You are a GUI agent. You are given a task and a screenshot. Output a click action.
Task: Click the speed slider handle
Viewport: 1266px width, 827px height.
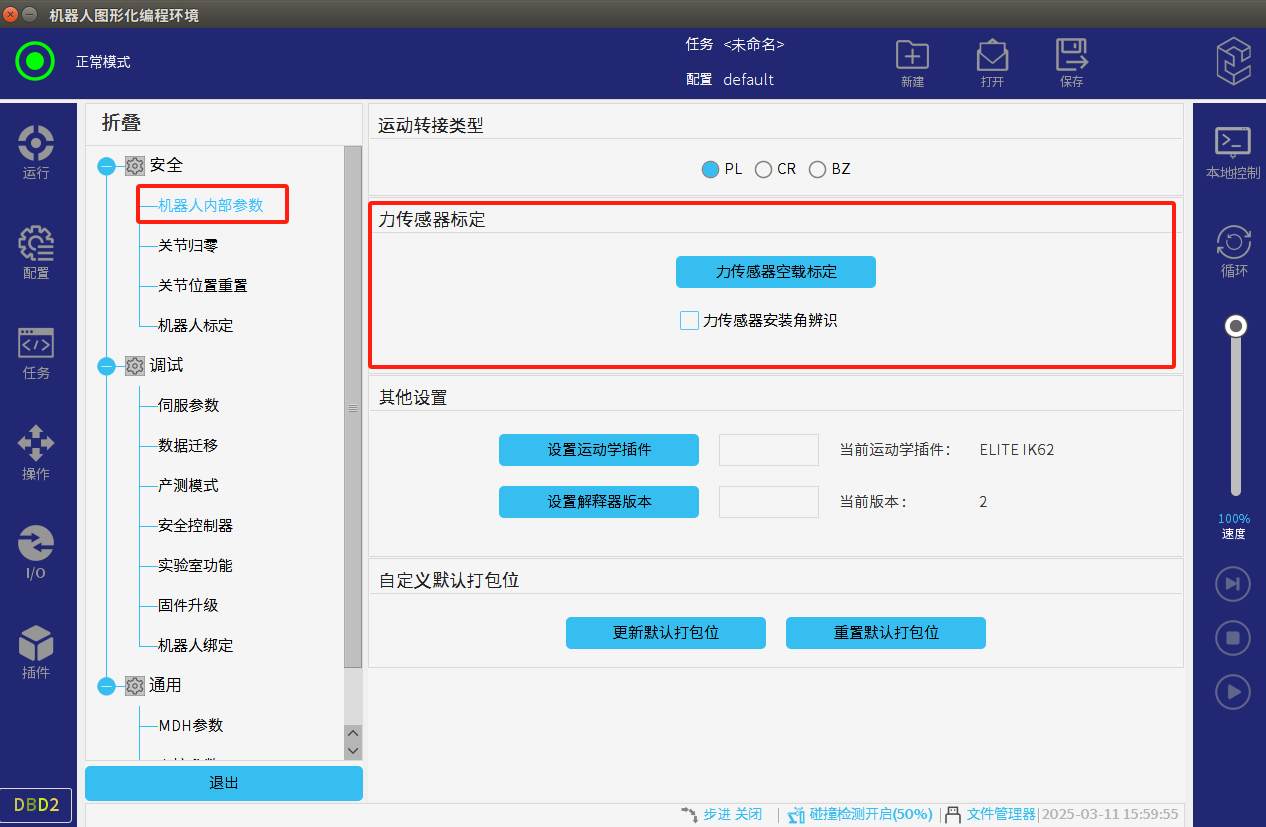(x=1237, y=326)
